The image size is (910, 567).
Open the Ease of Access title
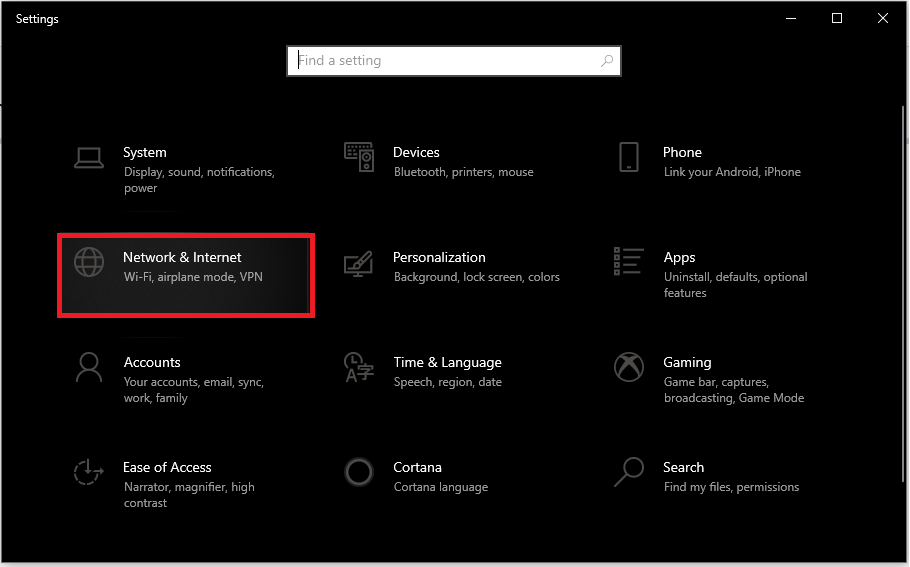click(167, 467)
